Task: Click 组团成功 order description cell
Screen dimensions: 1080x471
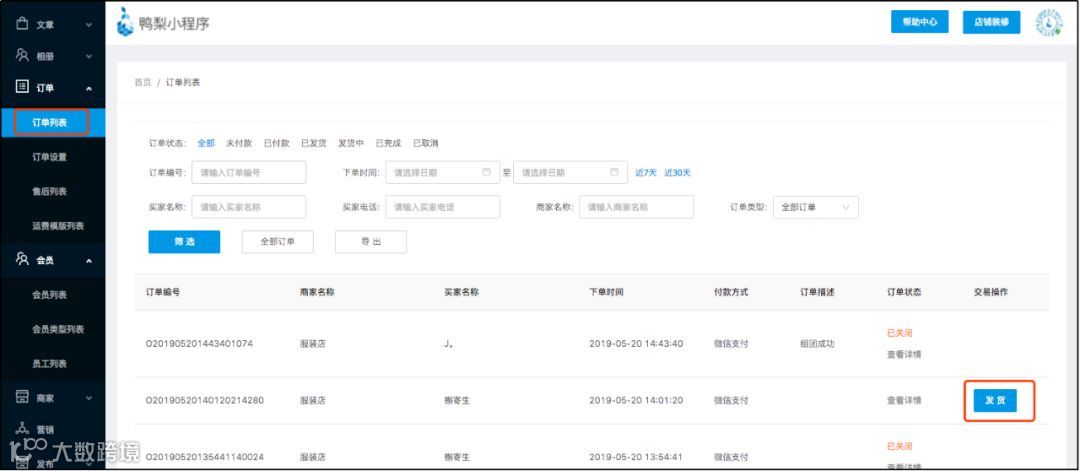Action: [816, 343]
